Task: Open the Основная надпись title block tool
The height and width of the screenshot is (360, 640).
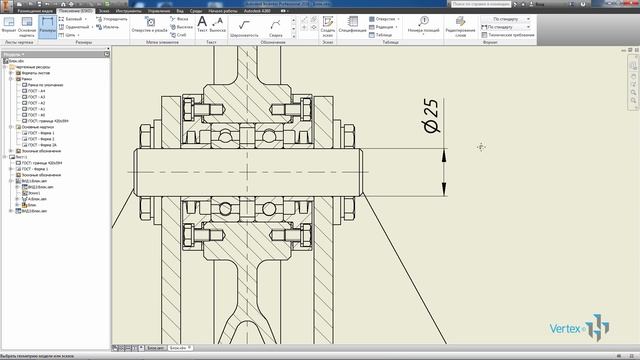Action: [27, 26]
